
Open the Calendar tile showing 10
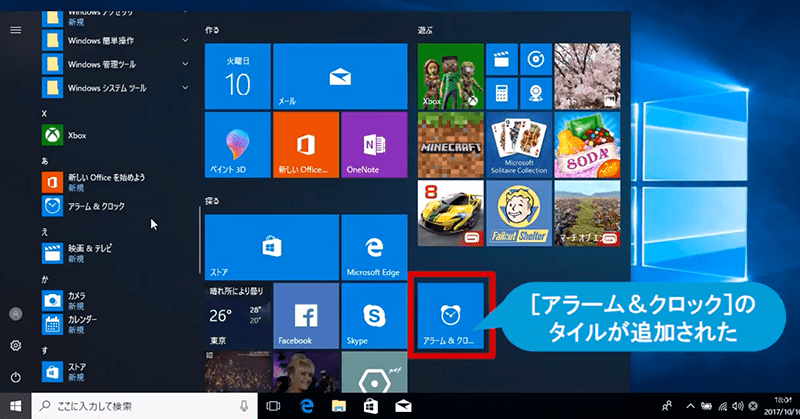point(238,76)
